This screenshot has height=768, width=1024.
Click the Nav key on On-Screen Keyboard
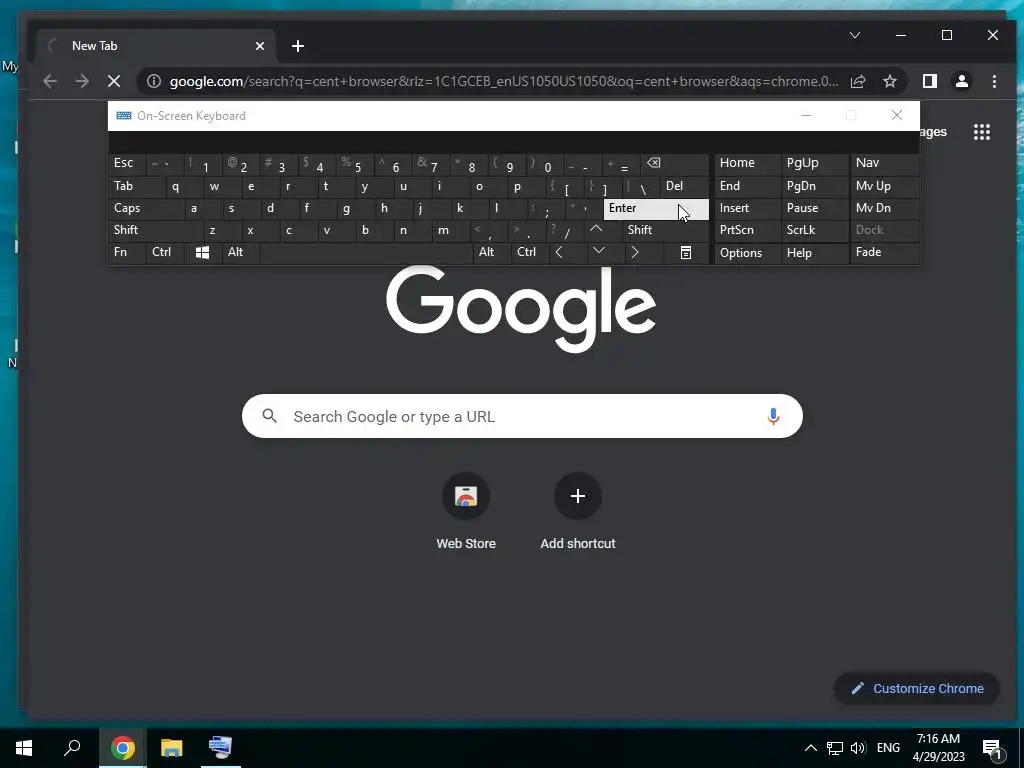click(884, 164)
